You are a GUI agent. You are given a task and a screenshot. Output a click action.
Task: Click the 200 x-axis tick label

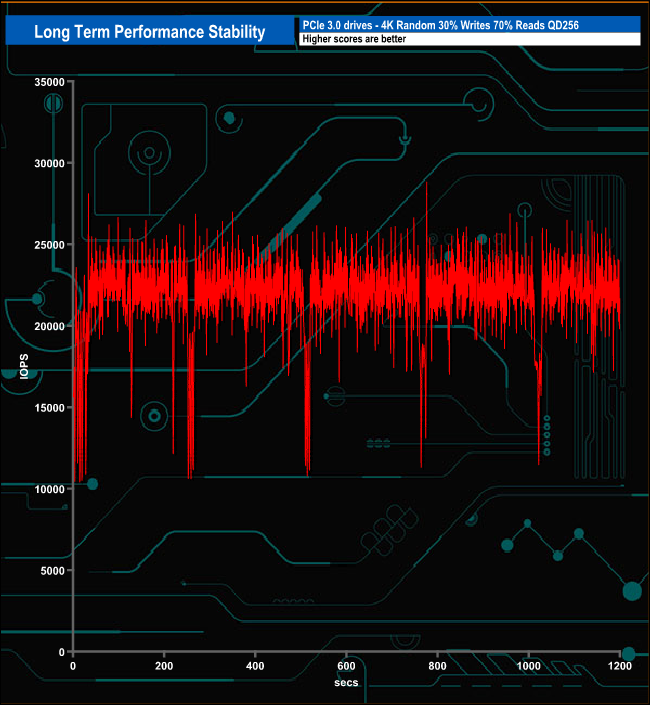pos(164,666)
